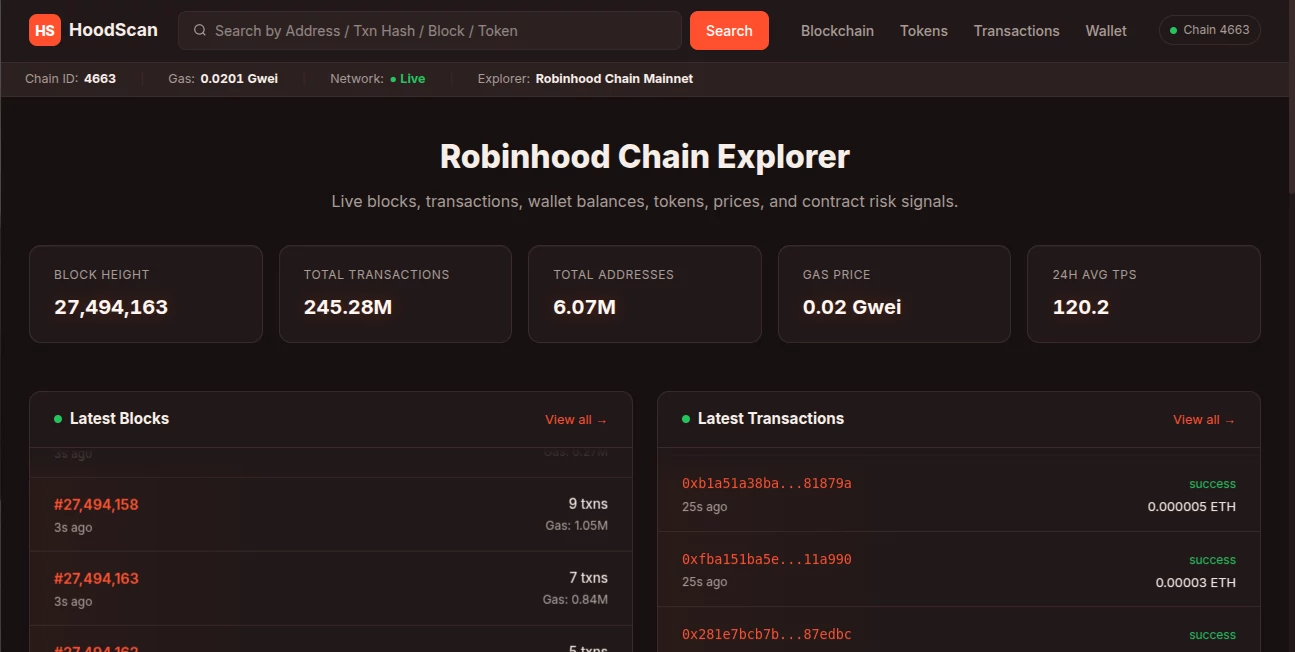Open the Blockchain menu
This screenshot has width=1295, height=652.
pyautogui.click(x=837, y=31)
